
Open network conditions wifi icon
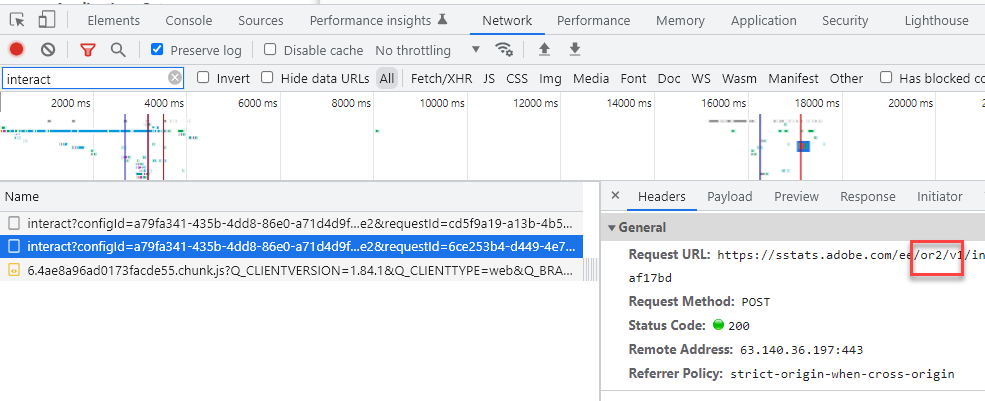505,50
